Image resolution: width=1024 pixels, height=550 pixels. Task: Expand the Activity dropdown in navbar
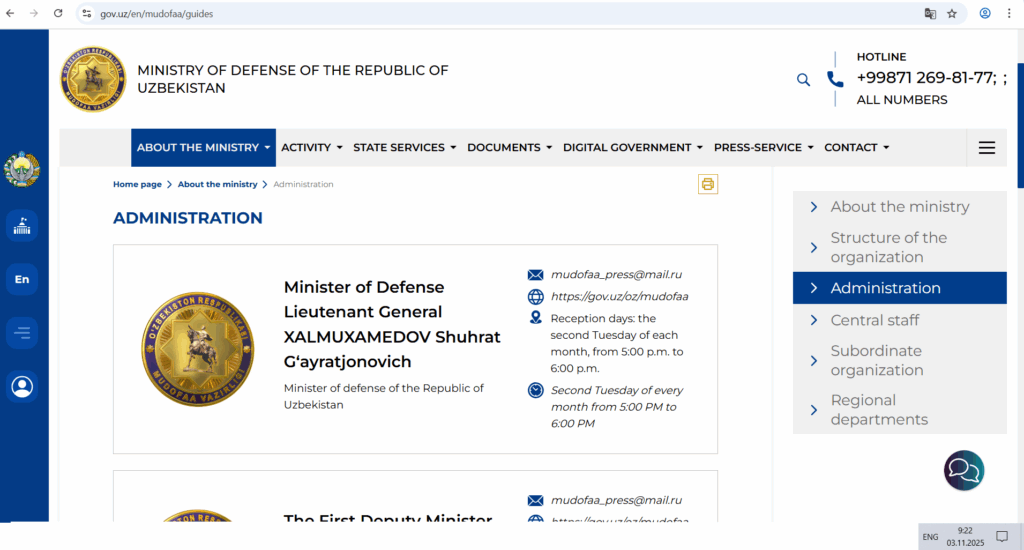(x=312, y=148)
